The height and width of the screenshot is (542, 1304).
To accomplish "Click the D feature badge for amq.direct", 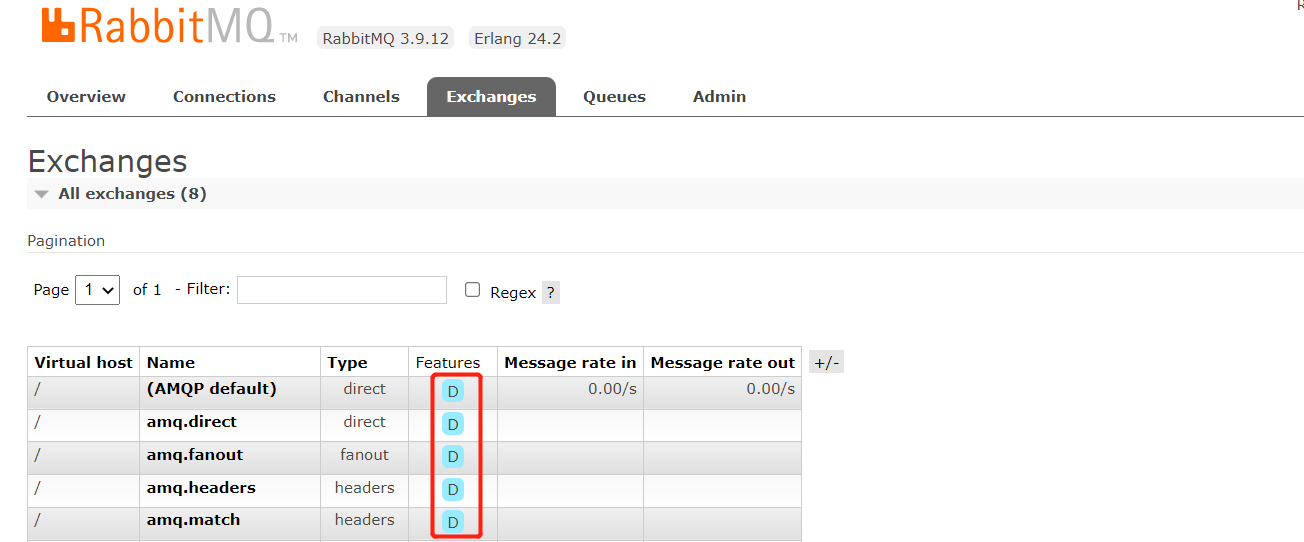I will tap(453, 424).
